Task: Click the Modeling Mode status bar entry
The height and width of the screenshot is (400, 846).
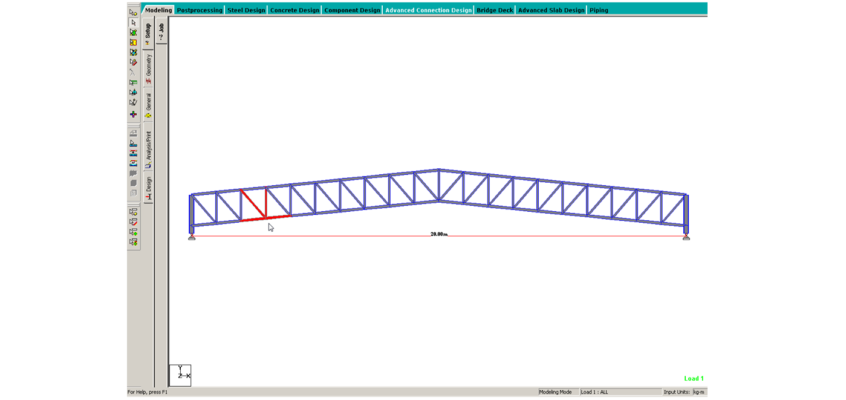Action: click(x=558, y=392)
